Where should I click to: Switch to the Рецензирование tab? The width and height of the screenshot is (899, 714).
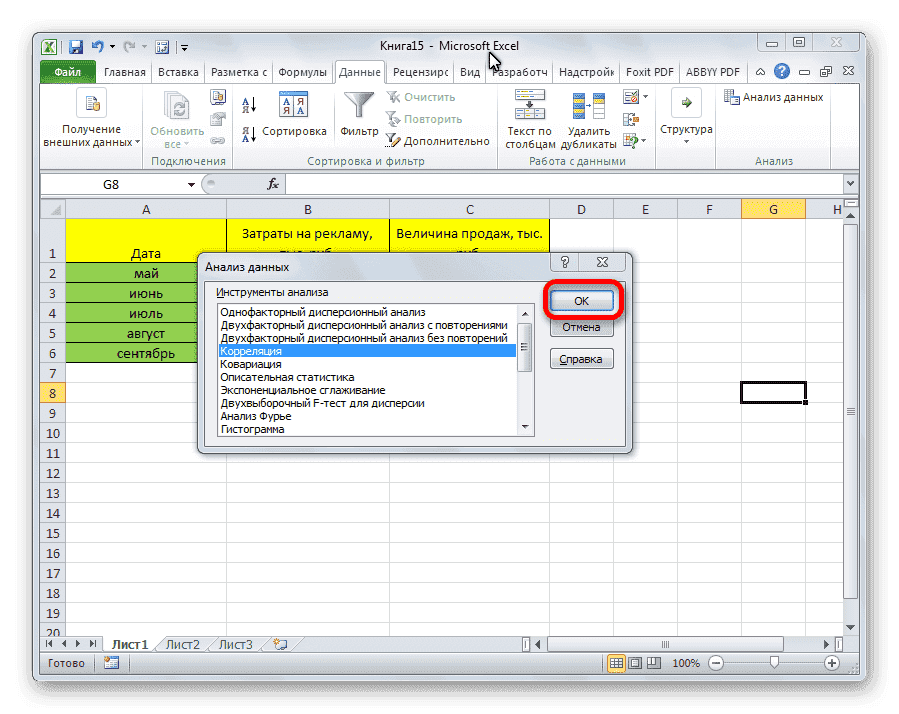point(418,71)
